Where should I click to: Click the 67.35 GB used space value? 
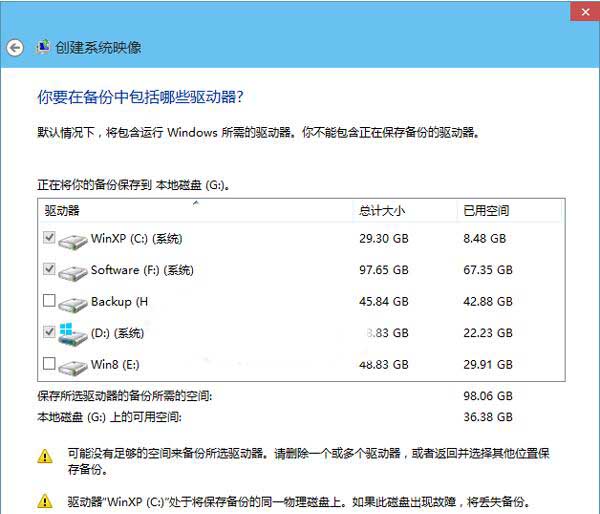(x=488, y=270)
